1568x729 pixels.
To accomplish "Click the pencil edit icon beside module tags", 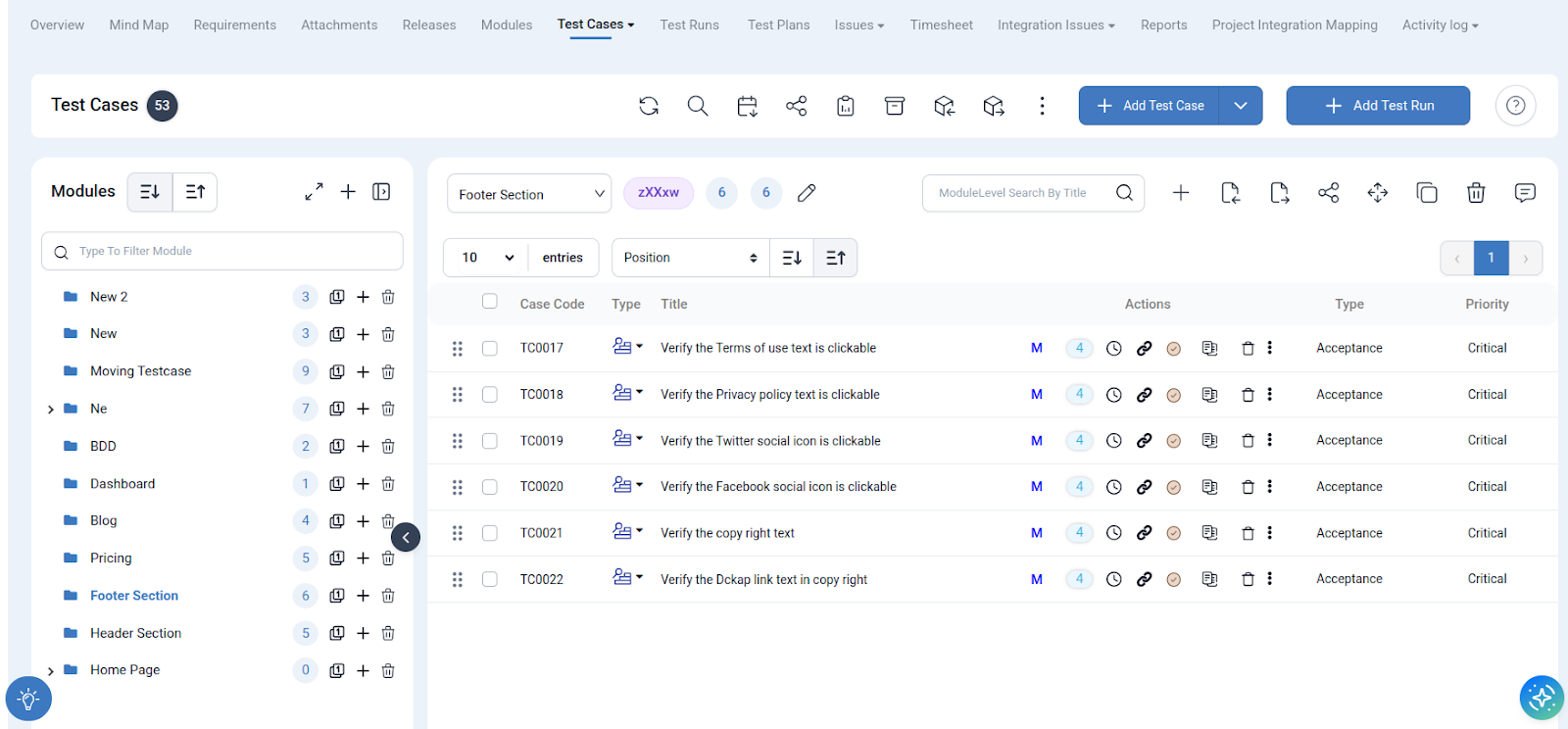I will (807, 193).
